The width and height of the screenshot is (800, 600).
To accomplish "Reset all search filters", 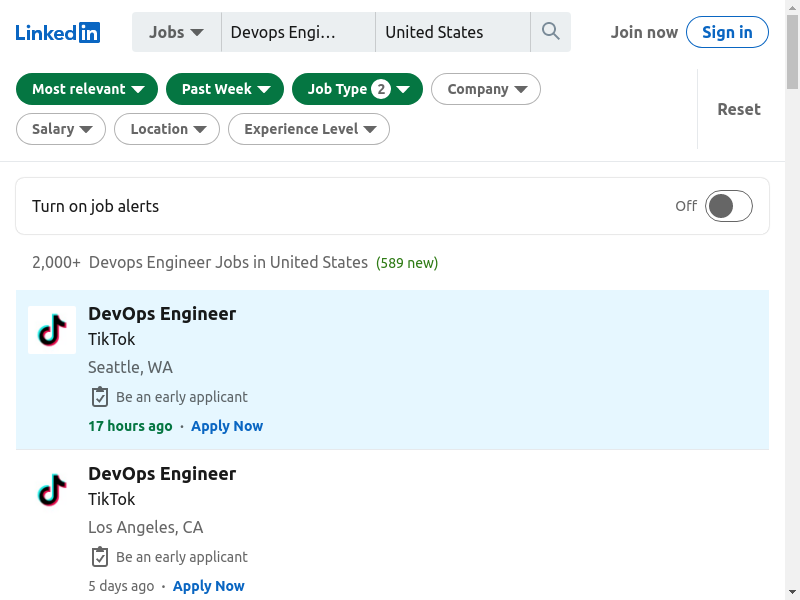I will point(738,109).
